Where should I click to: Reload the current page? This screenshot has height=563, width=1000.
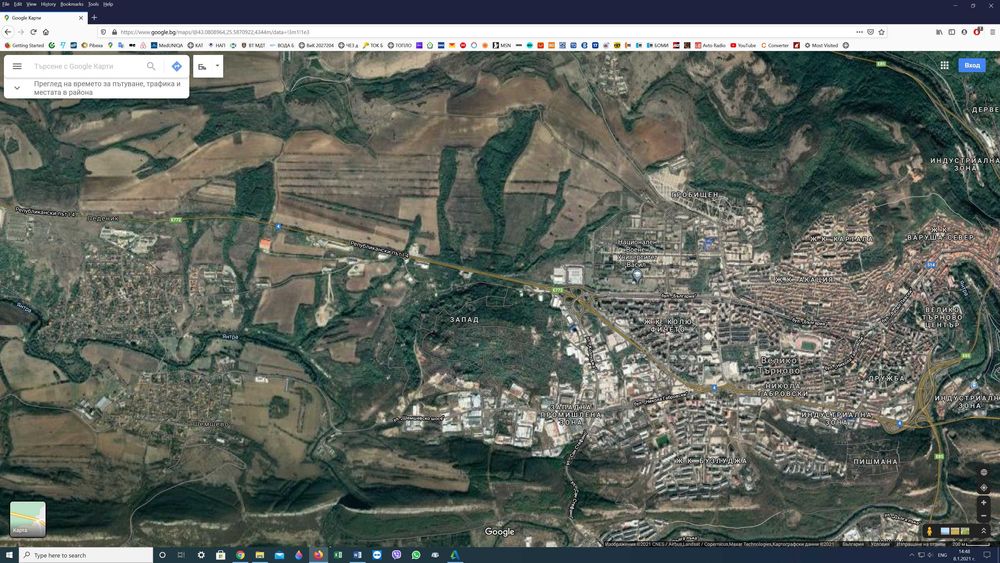click(x=33, y=32)
